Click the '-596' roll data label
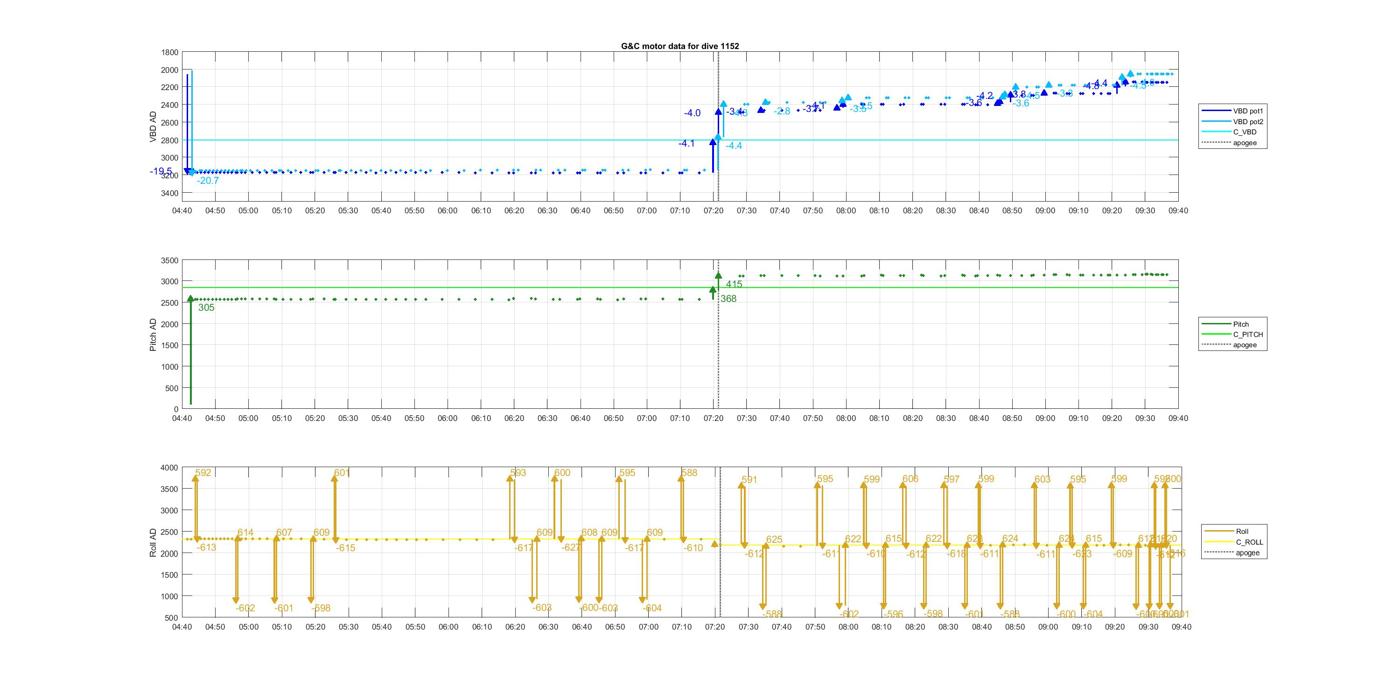The image size is (1400, 693). point(894,615)
